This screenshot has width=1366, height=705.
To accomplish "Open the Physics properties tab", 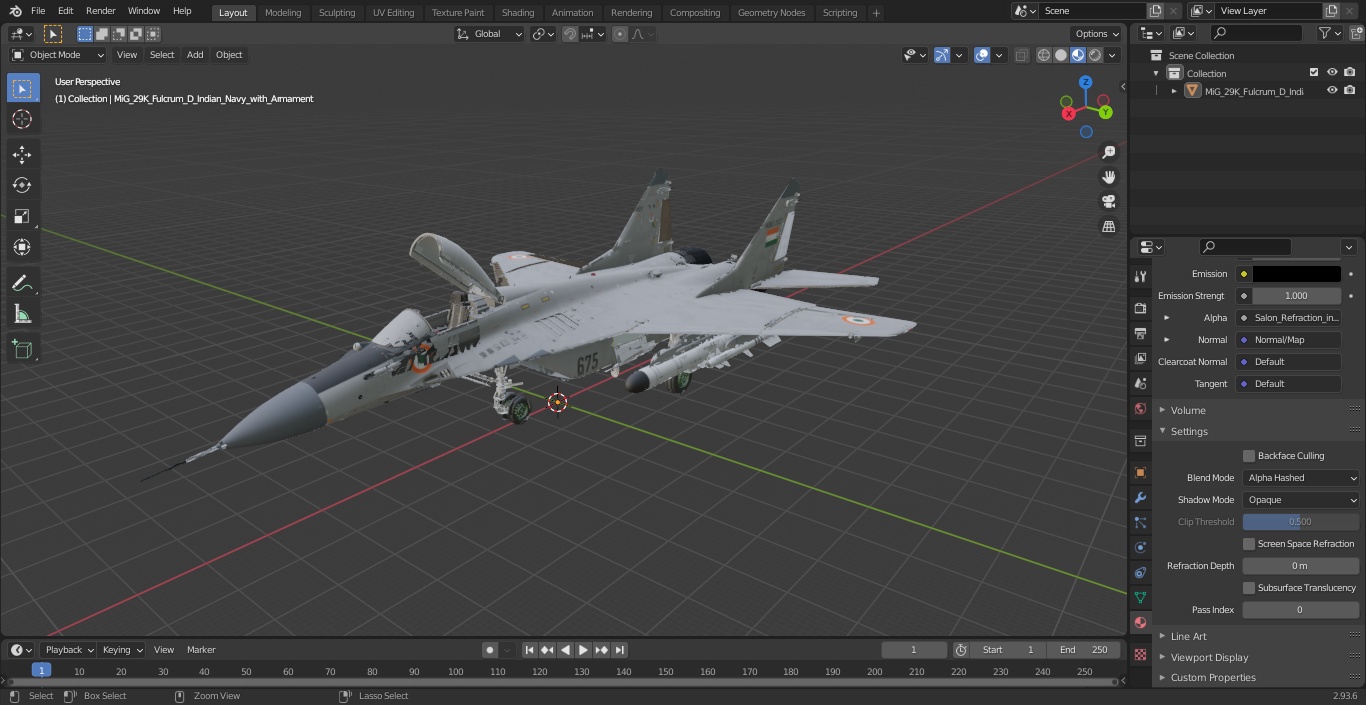I will point(1140,547).
